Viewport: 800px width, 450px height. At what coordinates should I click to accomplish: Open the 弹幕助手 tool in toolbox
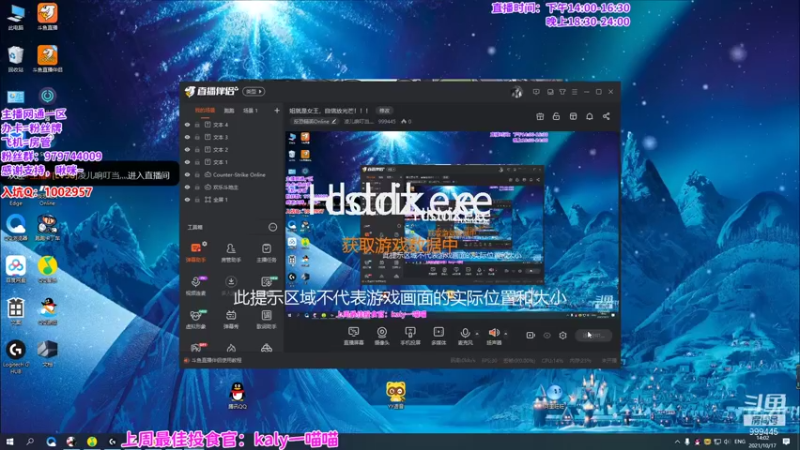pos(196,252)
